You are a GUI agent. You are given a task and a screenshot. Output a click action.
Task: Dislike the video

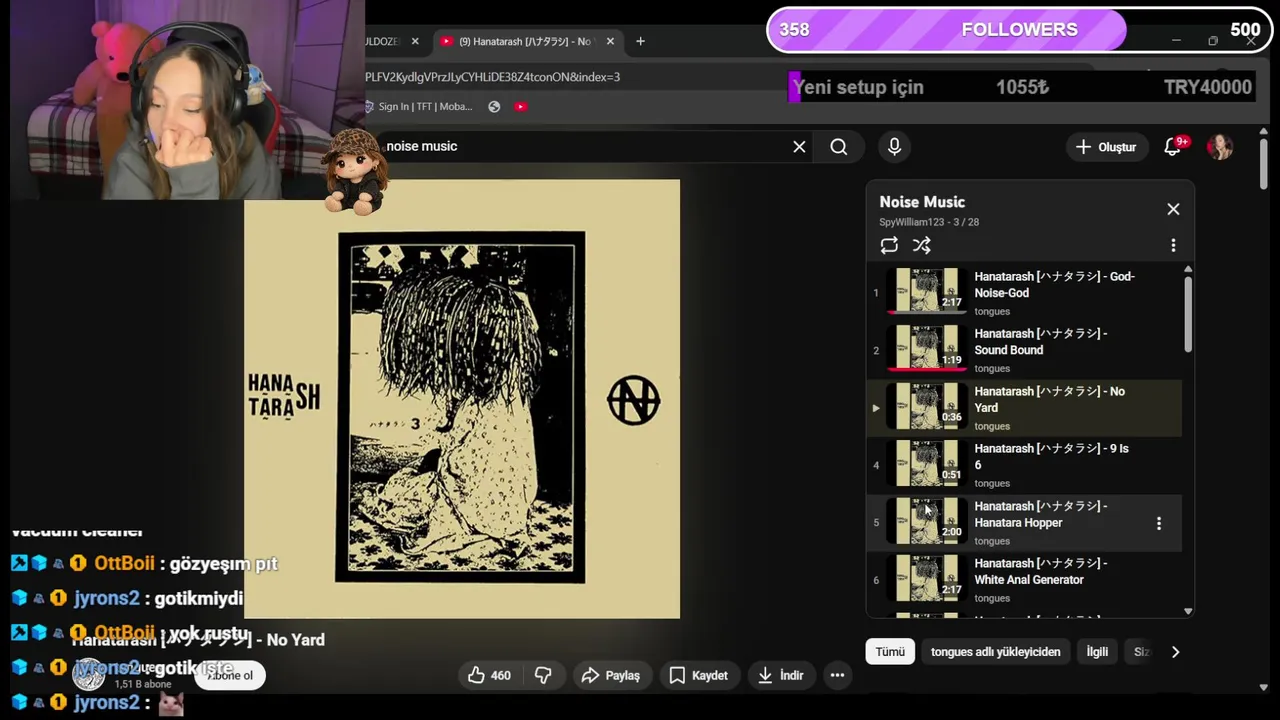pos(543,675)
